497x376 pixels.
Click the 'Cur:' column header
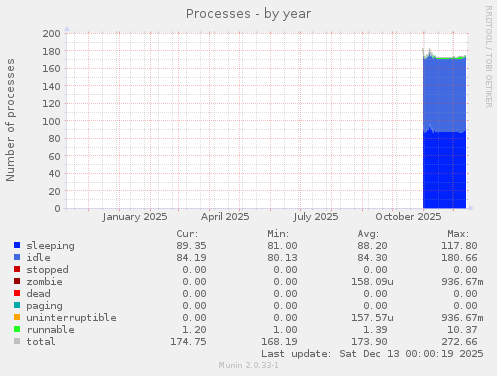[x=187, y=234]
